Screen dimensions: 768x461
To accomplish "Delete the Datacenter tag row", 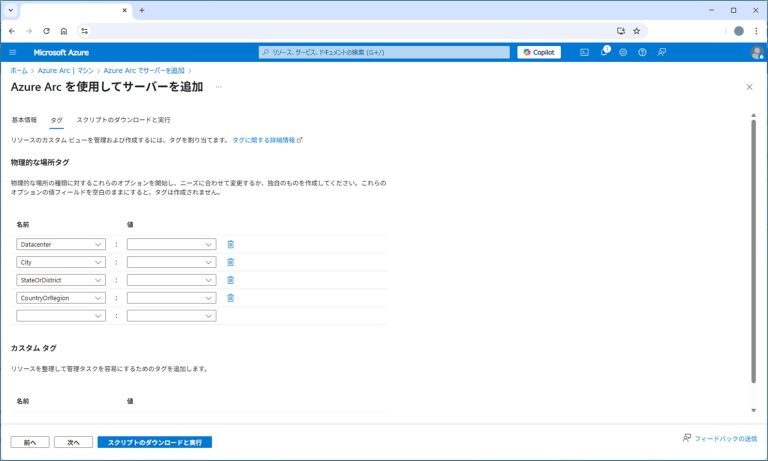I will point(231,244).
